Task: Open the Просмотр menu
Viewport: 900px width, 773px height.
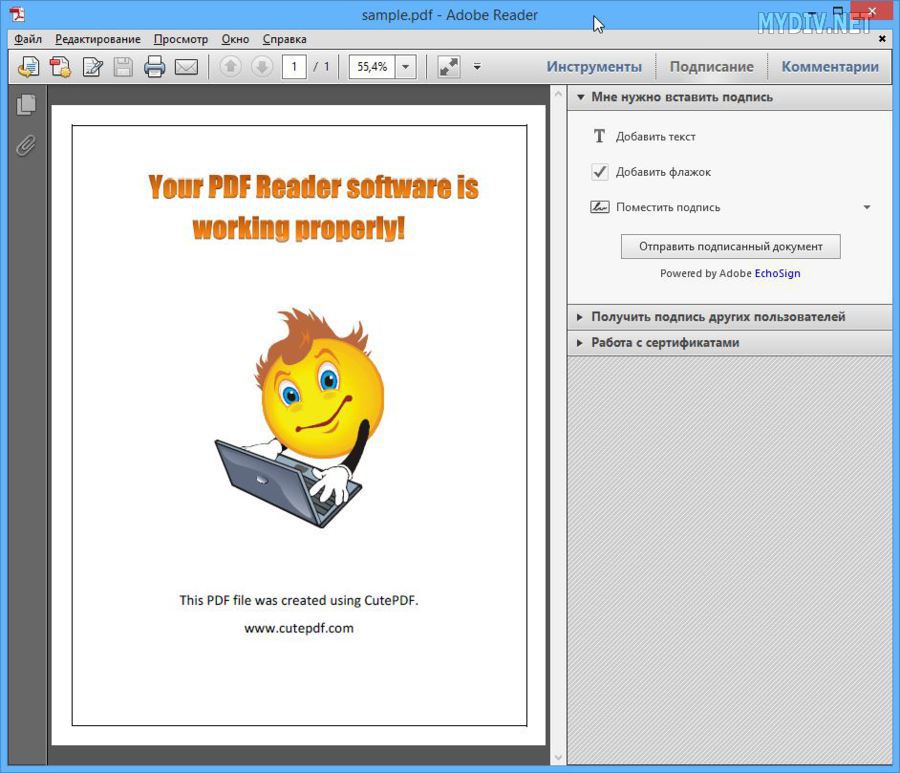Action: click(x=181, y=39)
